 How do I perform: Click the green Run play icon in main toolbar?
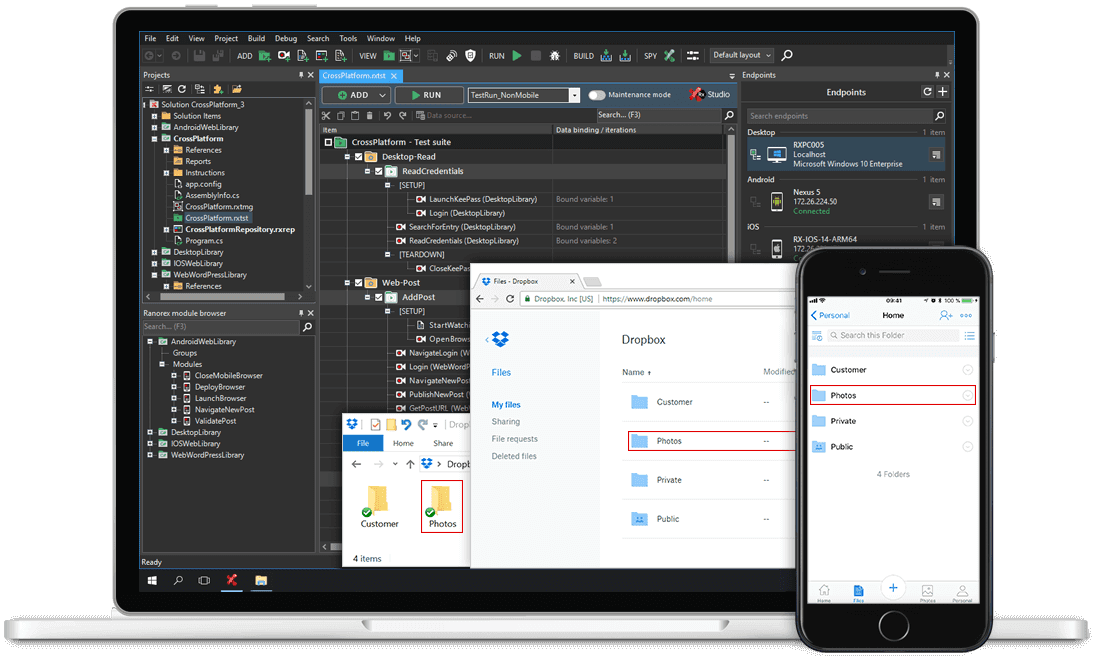(517, 55)
